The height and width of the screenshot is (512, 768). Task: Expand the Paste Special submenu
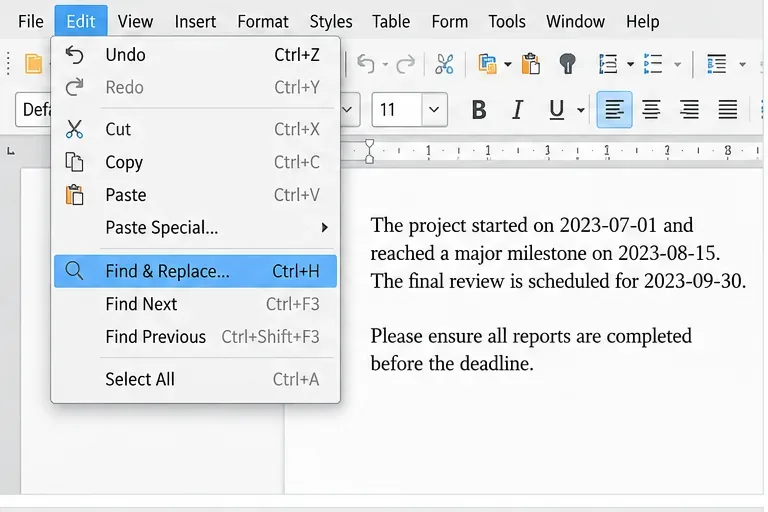click(195, 228)
